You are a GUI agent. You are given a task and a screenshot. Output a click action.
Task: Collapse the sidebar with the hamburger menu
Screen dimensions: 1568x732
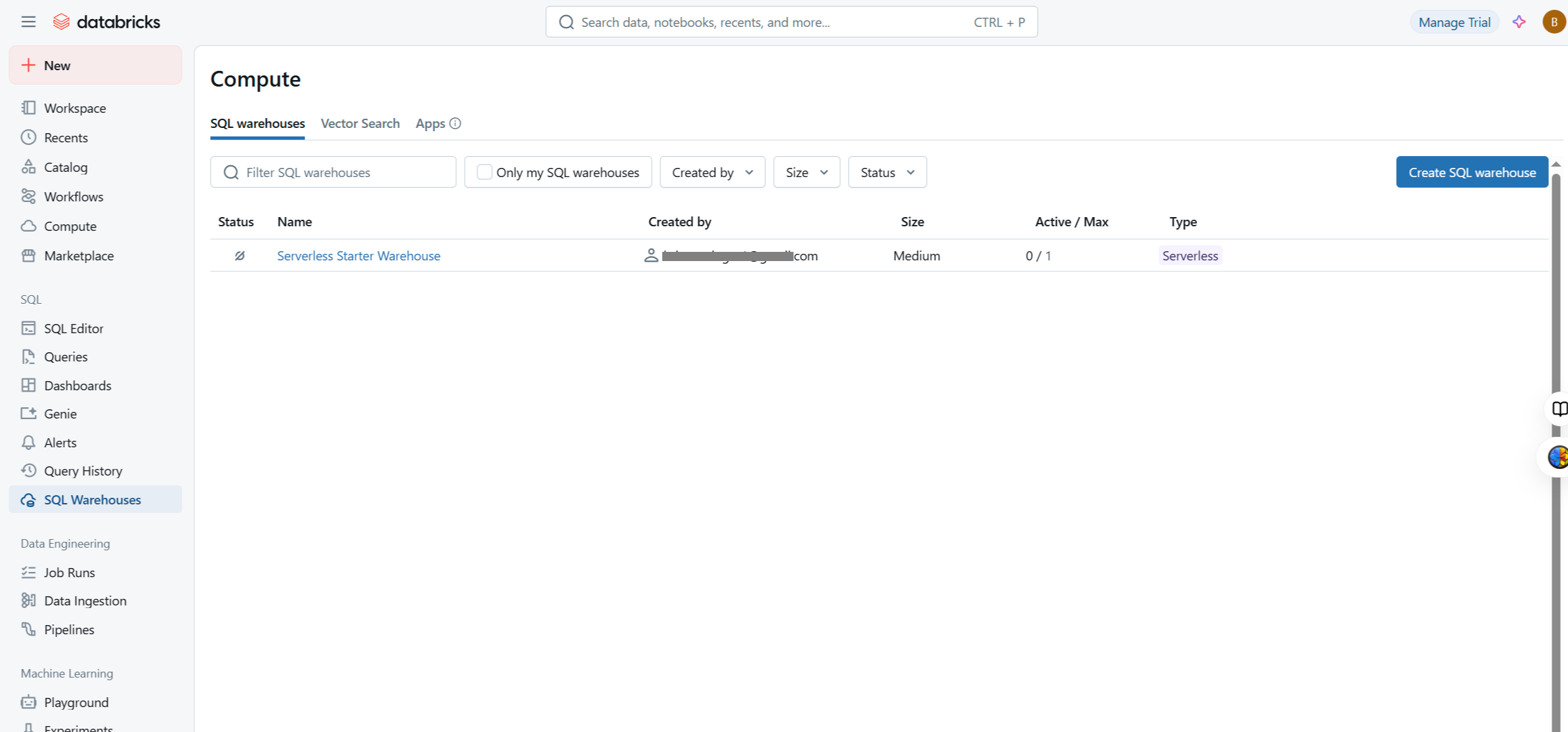pos(28,22)
